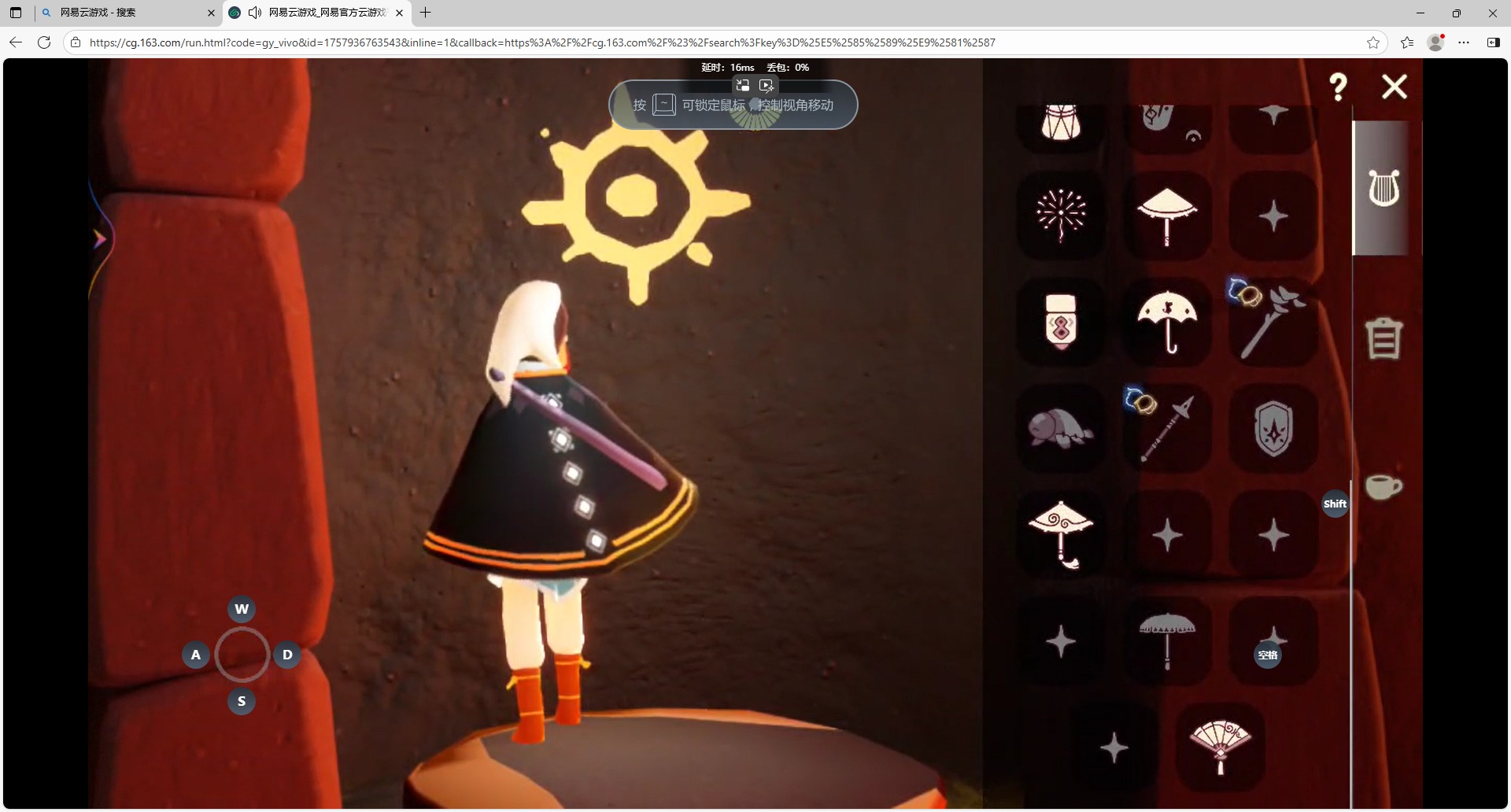Open the browser profile menu

1435,42
